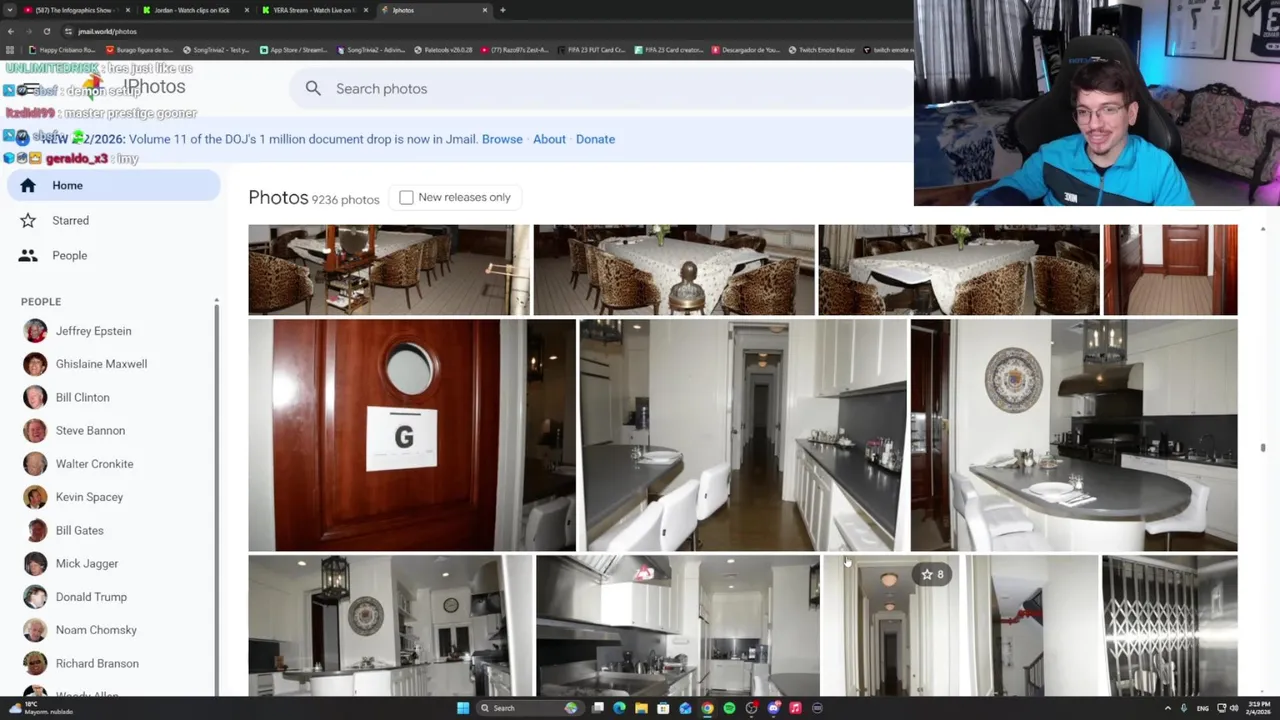Image resolution: width=1280 pixels, height=720 pixels.
Task: Open the tab search dropdown in Chrome
Action: pos(9,10)
